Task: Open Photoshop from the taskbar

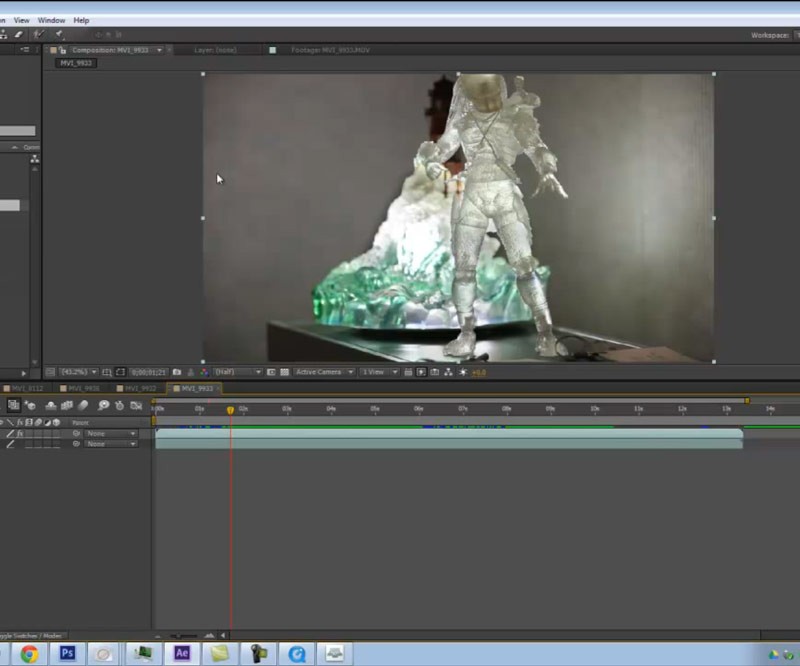Action: 68,654
